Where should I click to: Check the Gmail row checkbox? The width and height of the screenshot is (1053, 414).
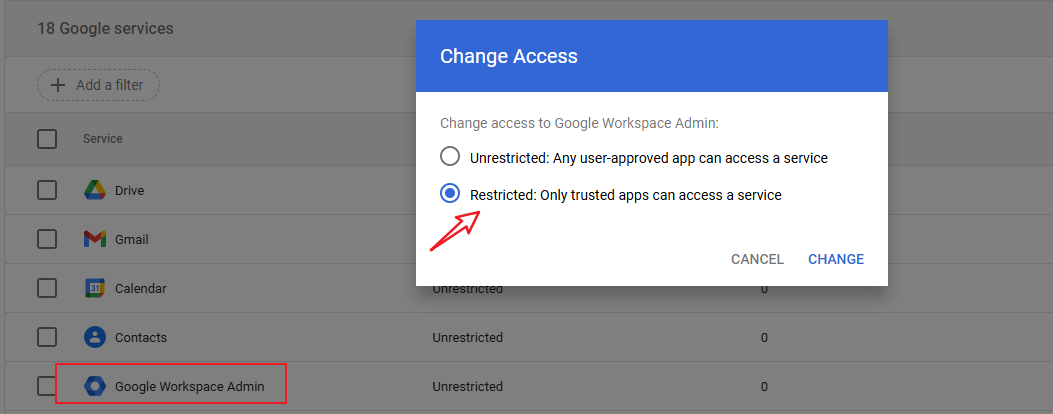coord(47,240)
